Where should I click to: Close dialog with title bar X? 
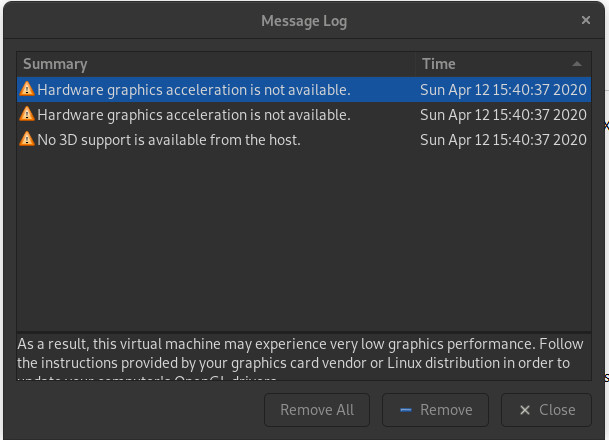click(586, 20)
